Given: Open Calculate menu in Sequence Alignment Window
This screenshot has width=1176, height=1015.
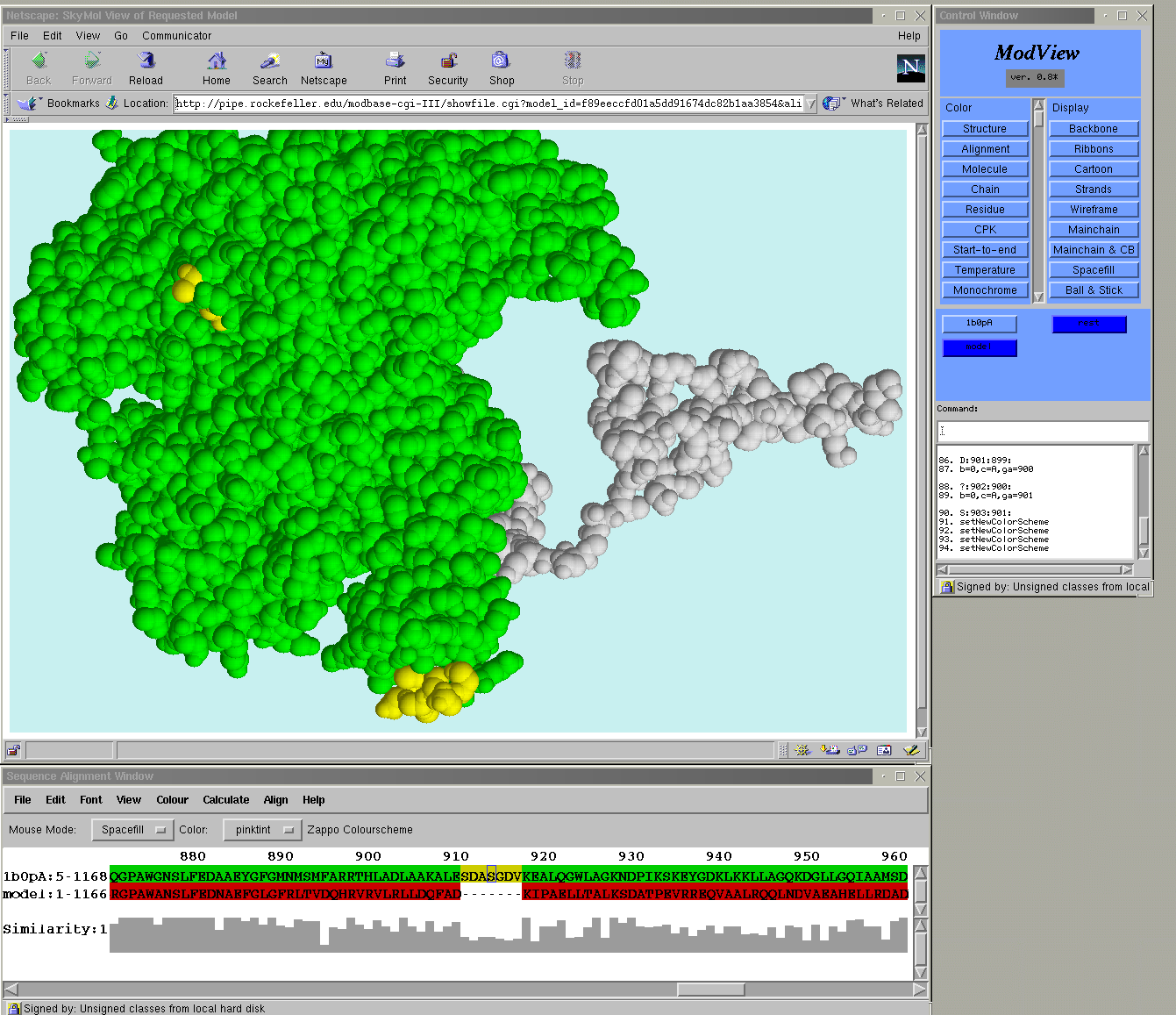Looking at the screenshot, I should pos(225,800).
